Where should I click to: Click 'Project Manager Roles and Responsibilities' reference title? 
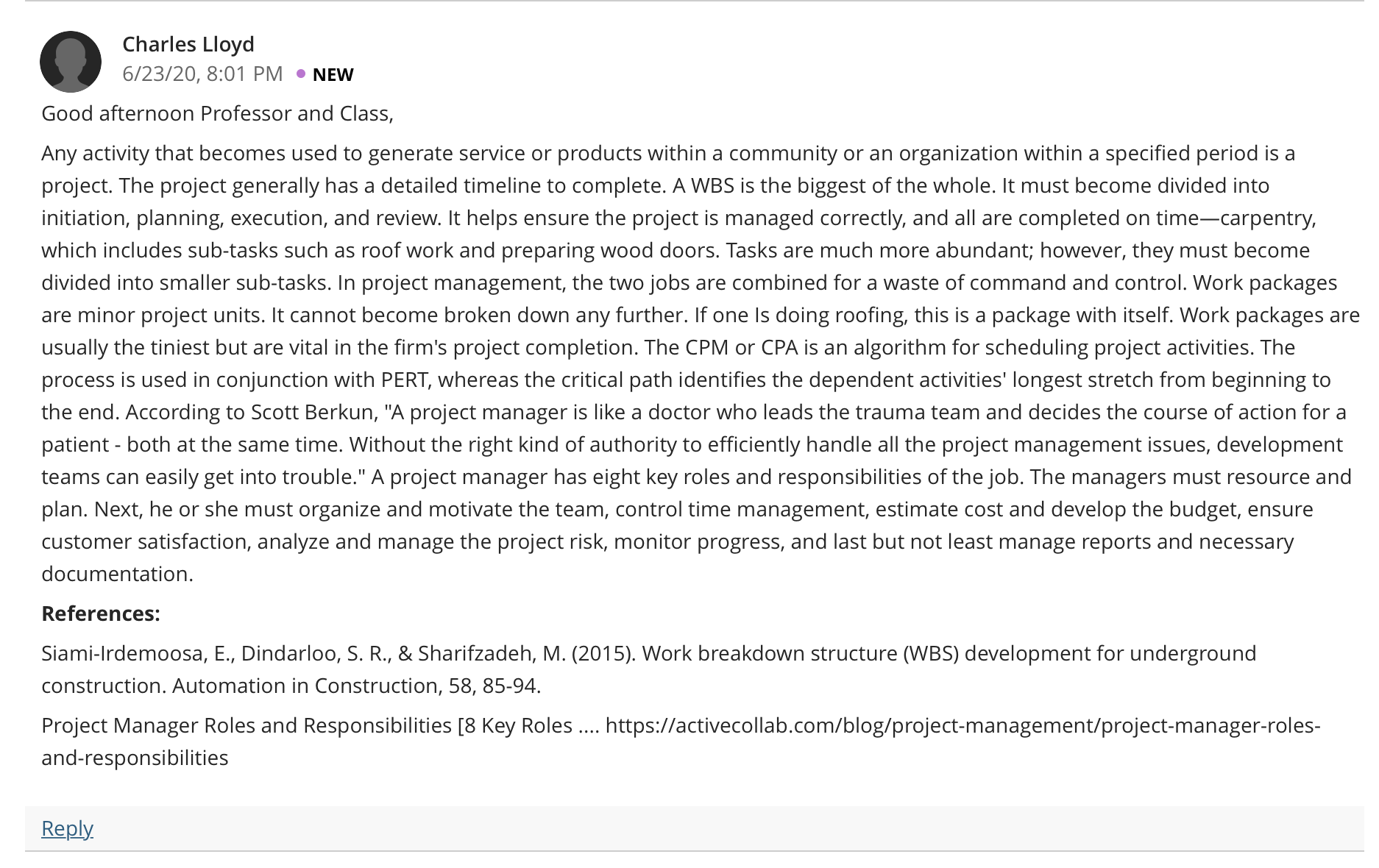(x=247, y=725)
